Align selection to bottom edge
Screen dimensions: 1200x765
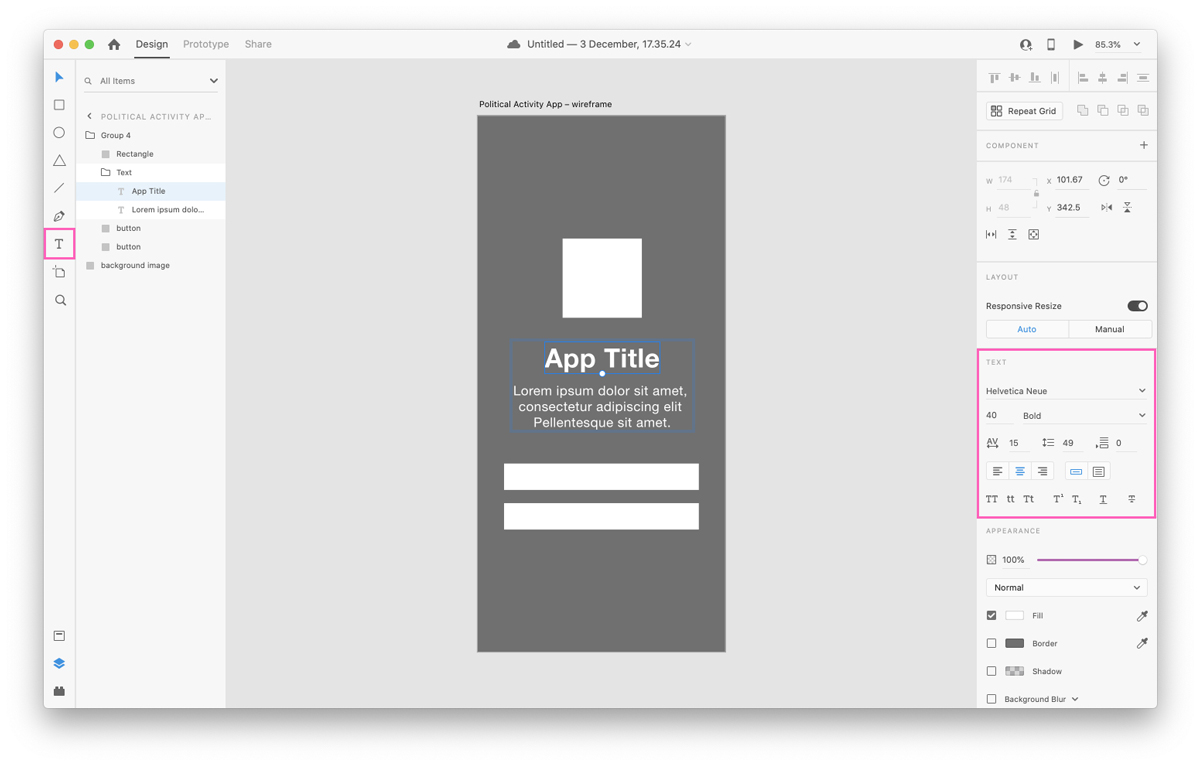(1034, 77)
